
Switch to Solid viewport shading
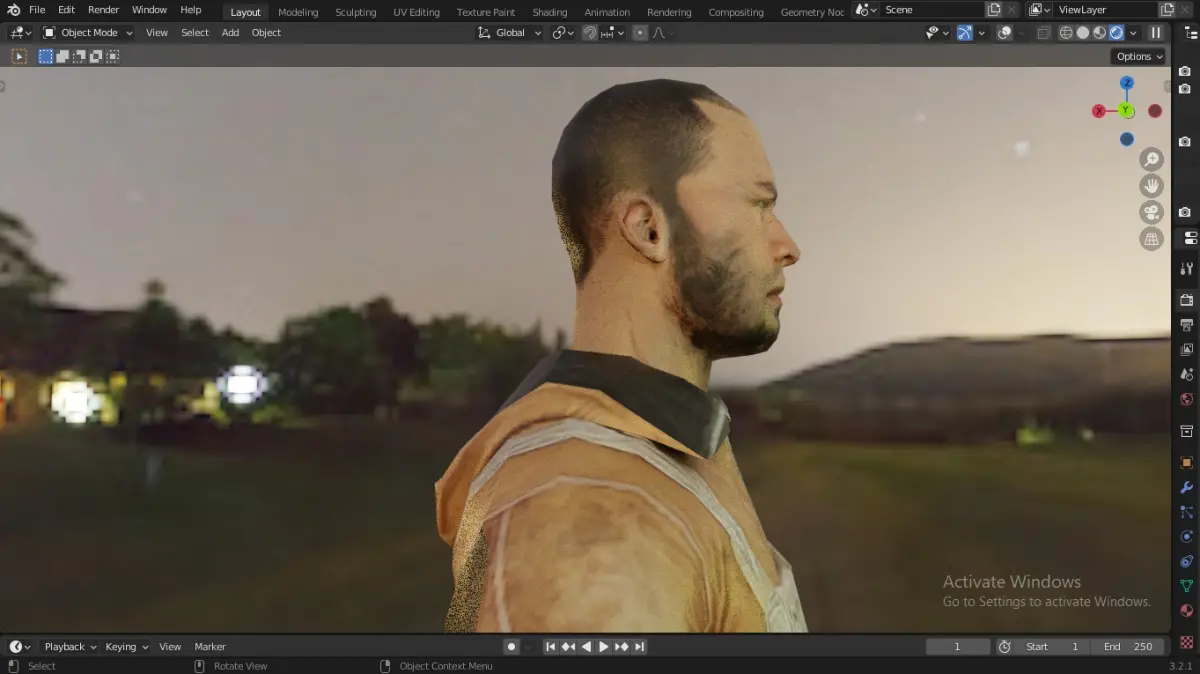pyautogui.click(x=1083, y=32)
